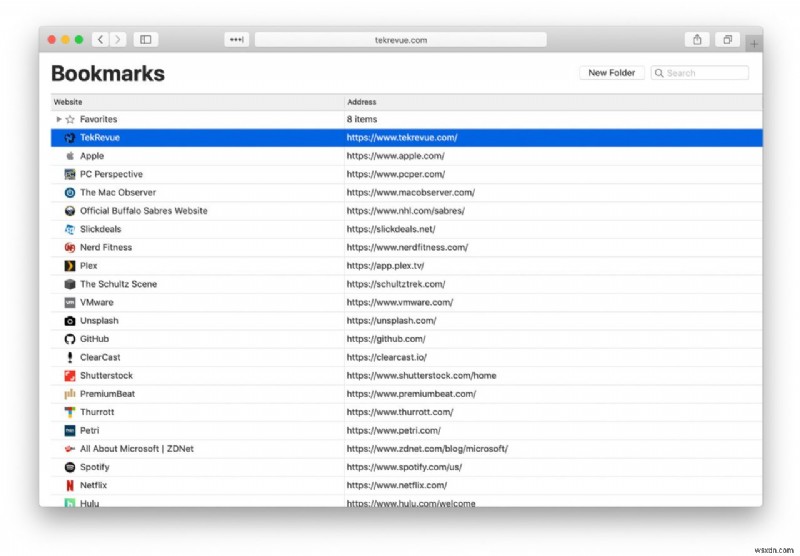Screen dimensions: 800x556
Task: Select the Slickdeals bookmark name
Action: pyautogui.click(x=101, y=230)
